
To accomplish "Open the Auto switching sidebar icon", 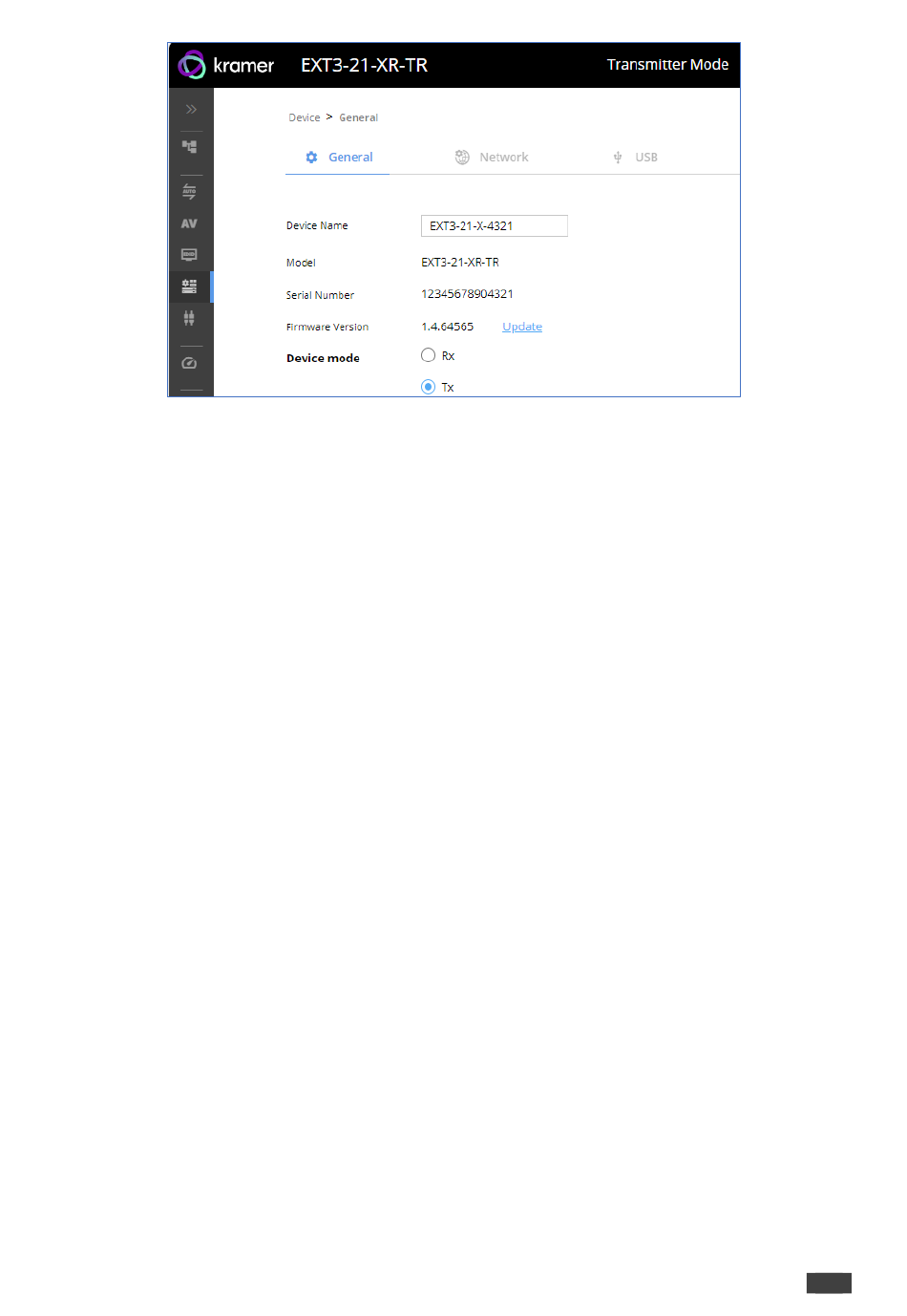I will (189, 192).
